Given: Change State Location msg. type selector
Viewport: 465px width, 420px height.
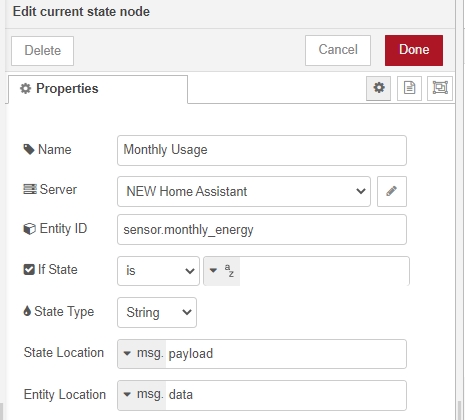Looking at the screenshot, I should tap(142, 354).
